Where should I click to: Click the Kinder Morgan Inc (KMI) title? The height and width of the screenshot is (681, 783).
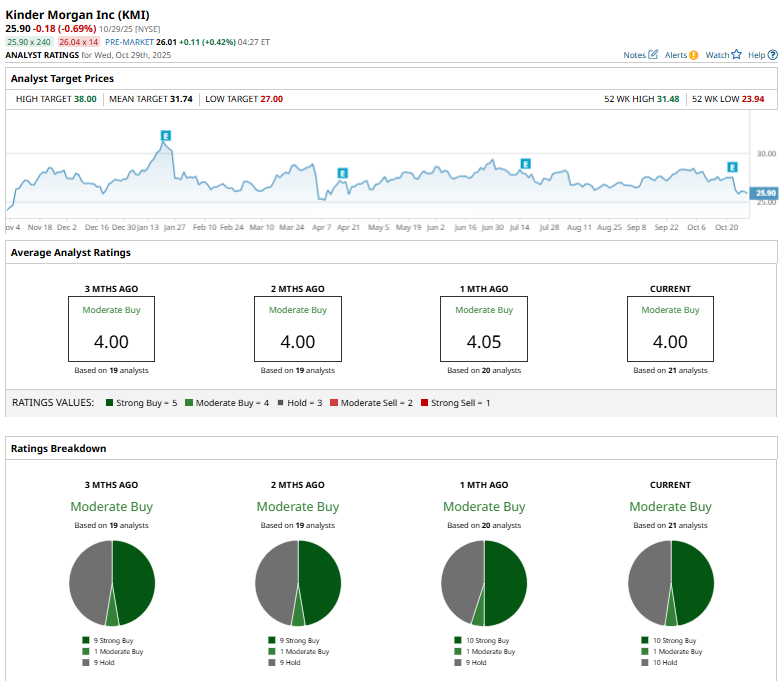pos(77,15)
